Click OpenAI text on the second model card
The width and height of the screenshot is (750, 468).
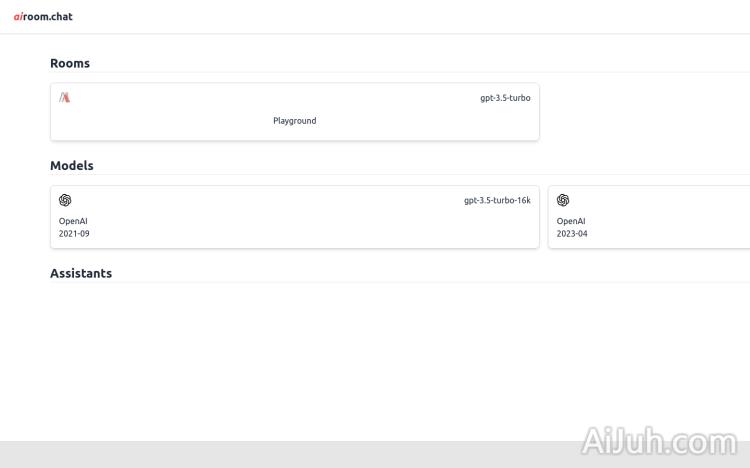coord(571,221)
